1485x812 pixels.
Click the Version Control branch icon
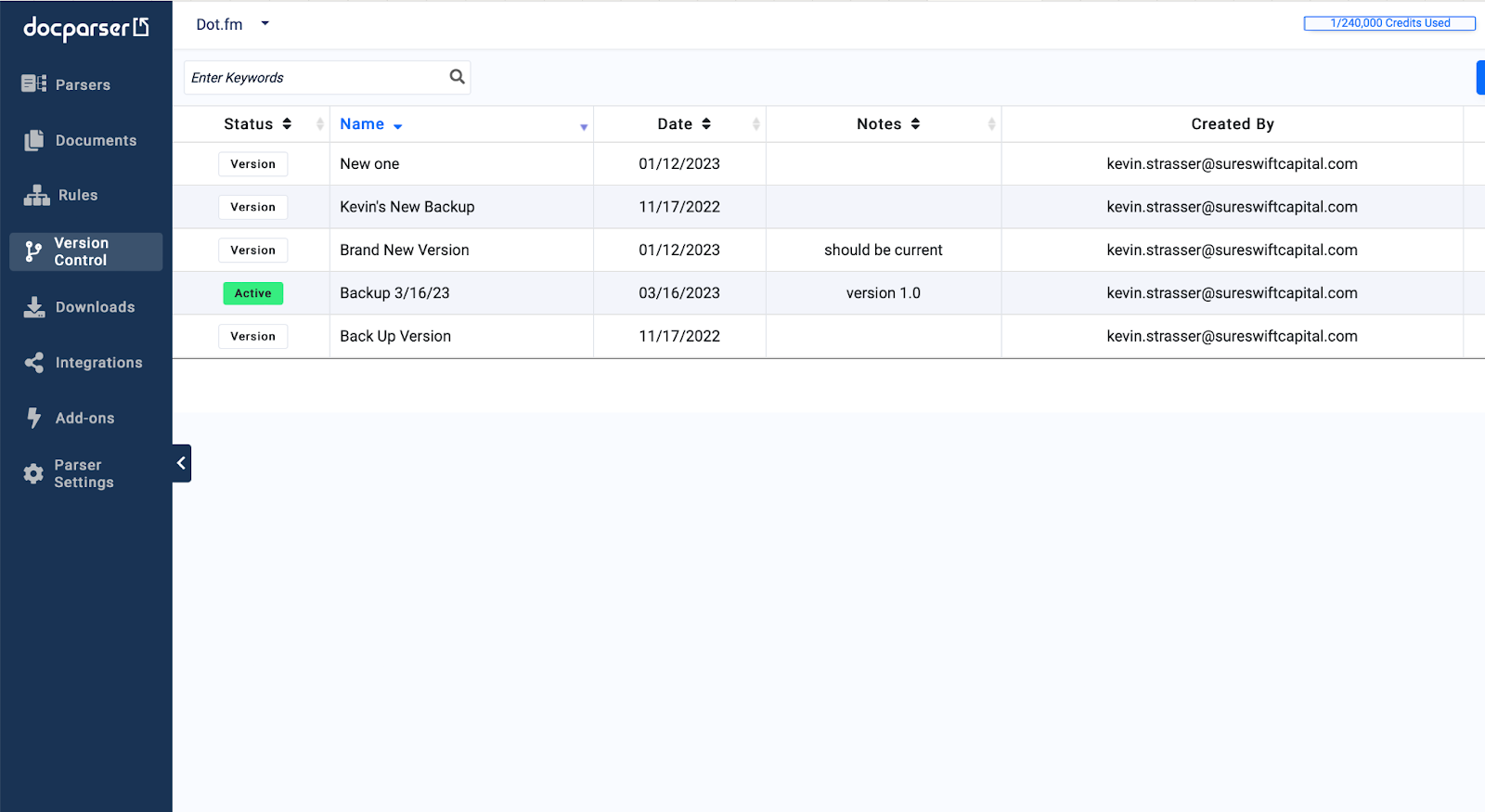(x=33, y=251)
